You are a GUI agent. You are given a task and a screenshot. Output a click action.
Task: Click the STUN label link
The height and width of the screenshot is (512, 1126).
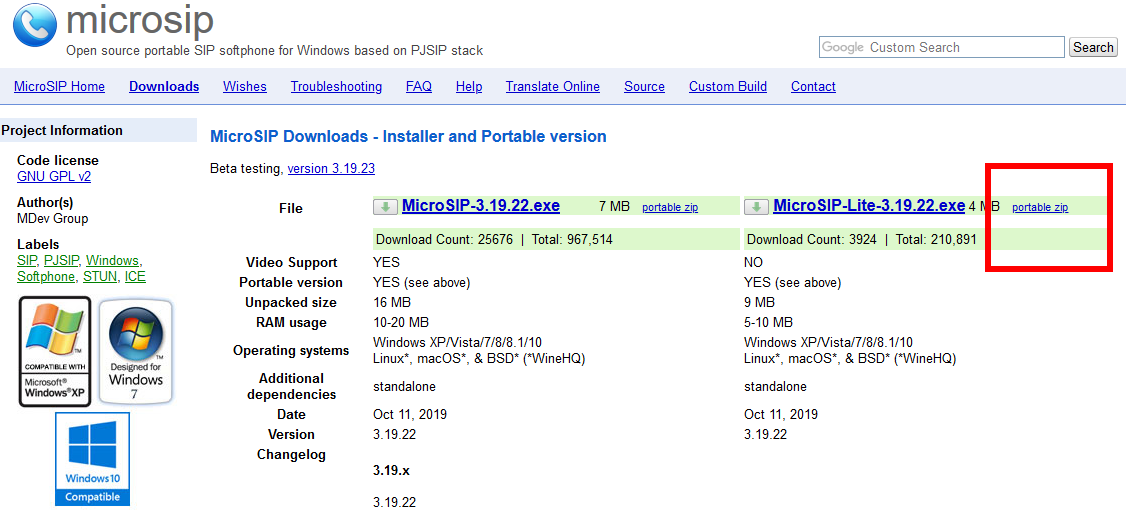100,276
